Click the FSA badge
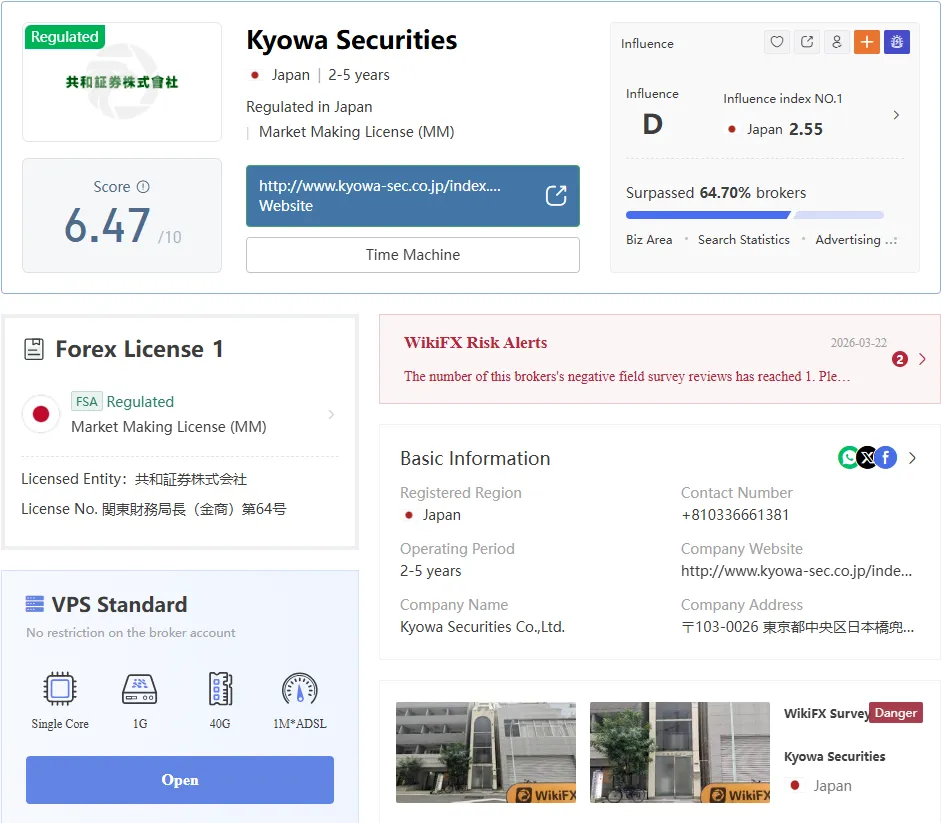This screenshot has height=823, width=941. coord(86,402)
